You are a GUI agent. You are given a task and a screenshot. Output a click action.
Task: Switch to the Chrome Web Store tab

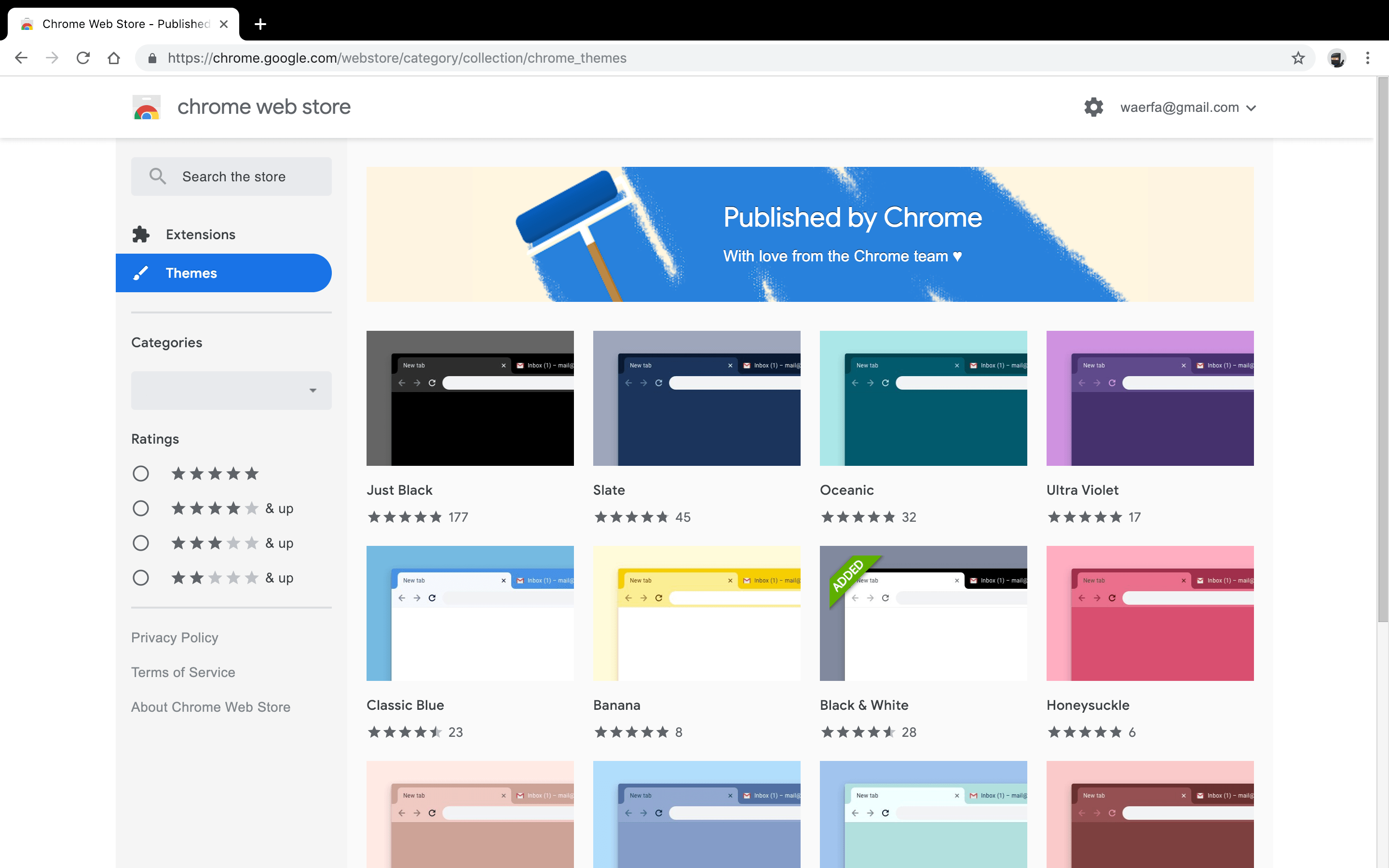pos(123,24)
